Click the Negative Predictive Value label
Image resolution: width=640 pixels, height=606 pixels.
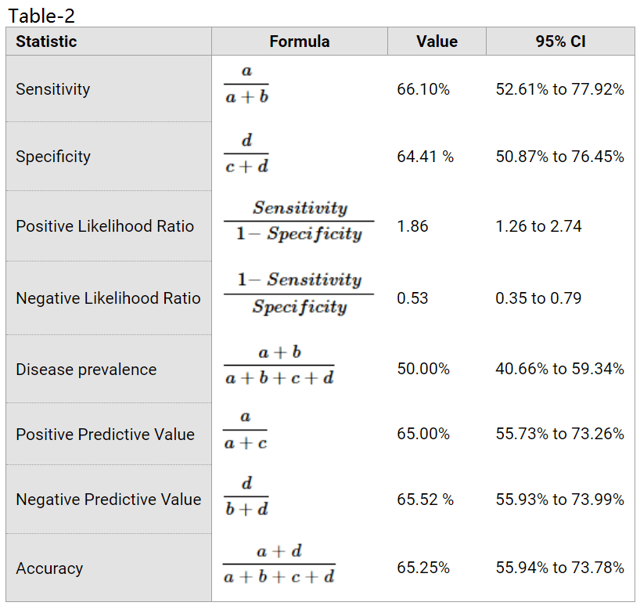tap(108, 499)
